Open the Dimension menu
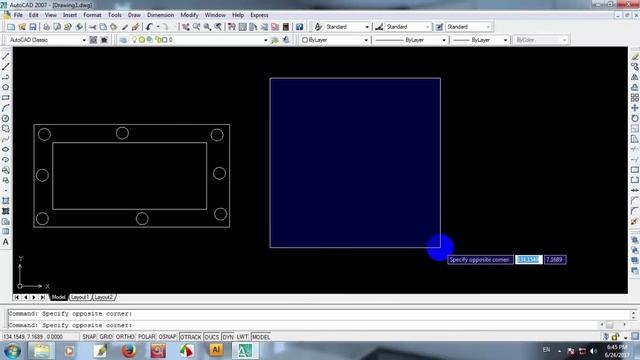640x360 pixels. (160, 15)
